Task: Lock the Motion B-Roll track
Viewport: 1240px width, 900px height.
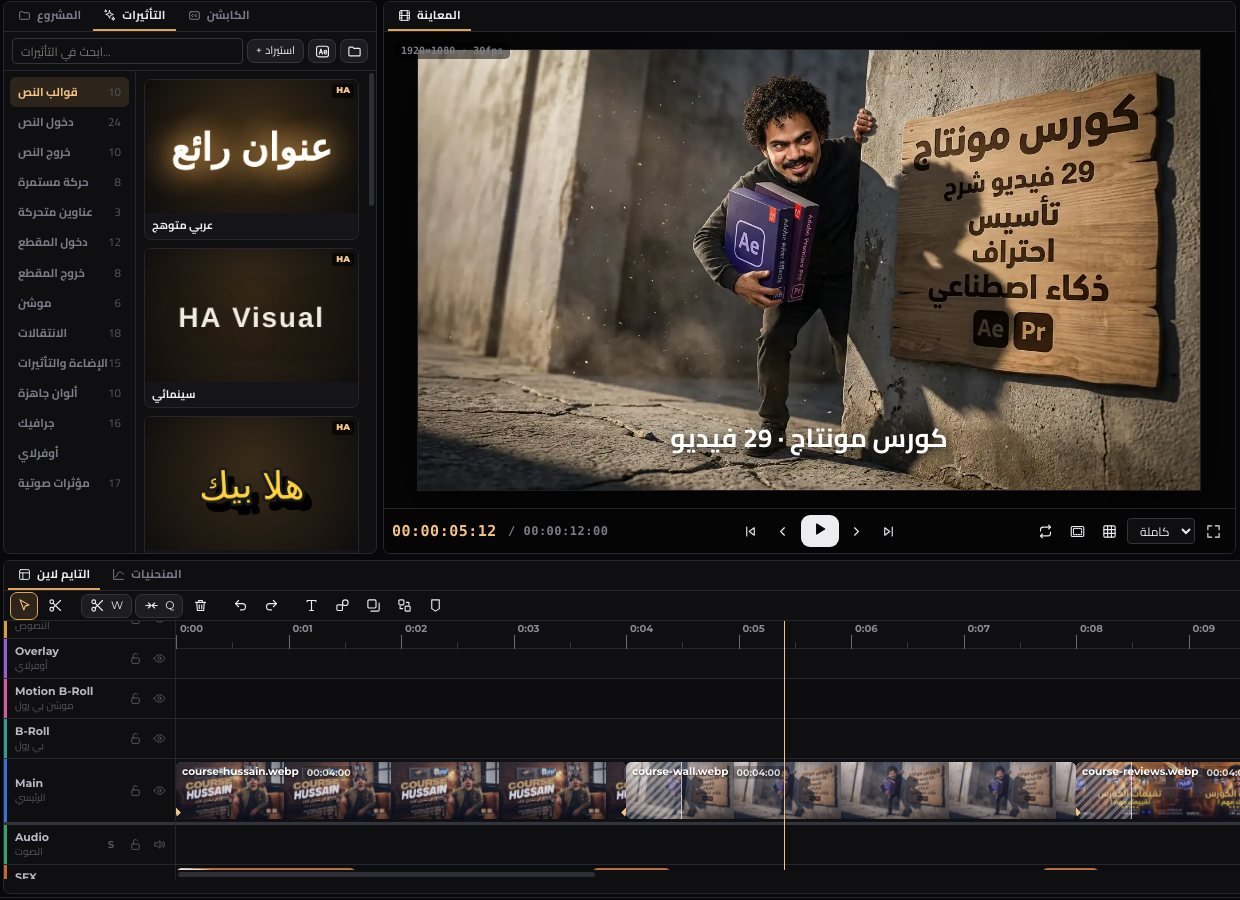Action: tap(135, 698)
